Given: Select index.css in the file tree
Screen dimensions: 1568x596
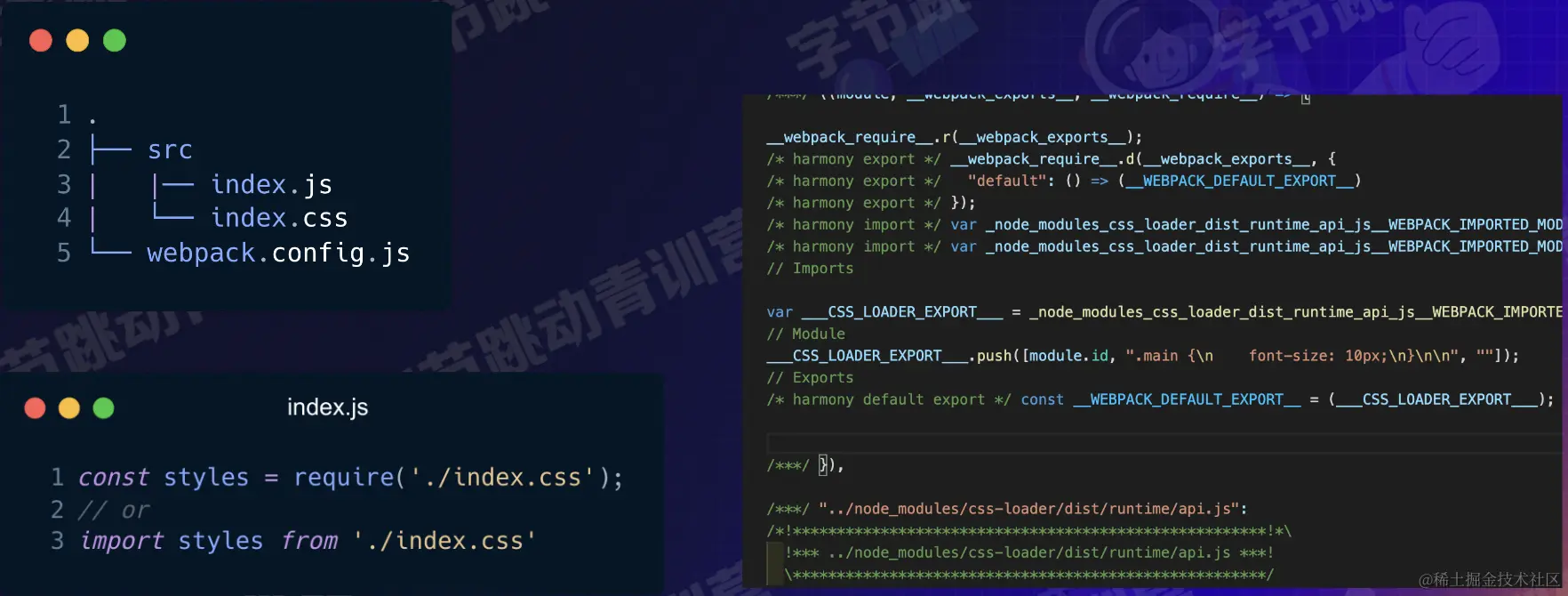Looking at the screenshot, I should click(279, 218).
